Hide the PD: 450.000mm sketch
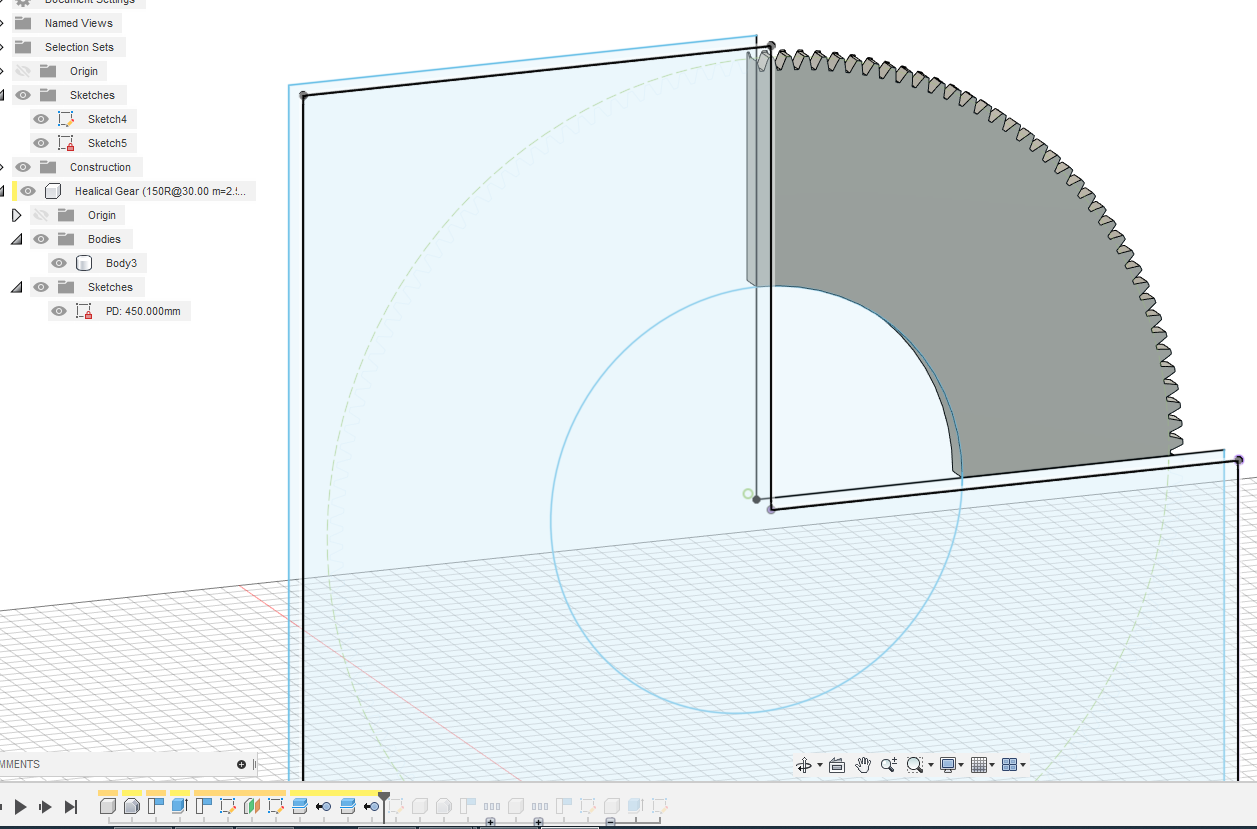This screenshot has width=1257, height=829. pos(59,311)
